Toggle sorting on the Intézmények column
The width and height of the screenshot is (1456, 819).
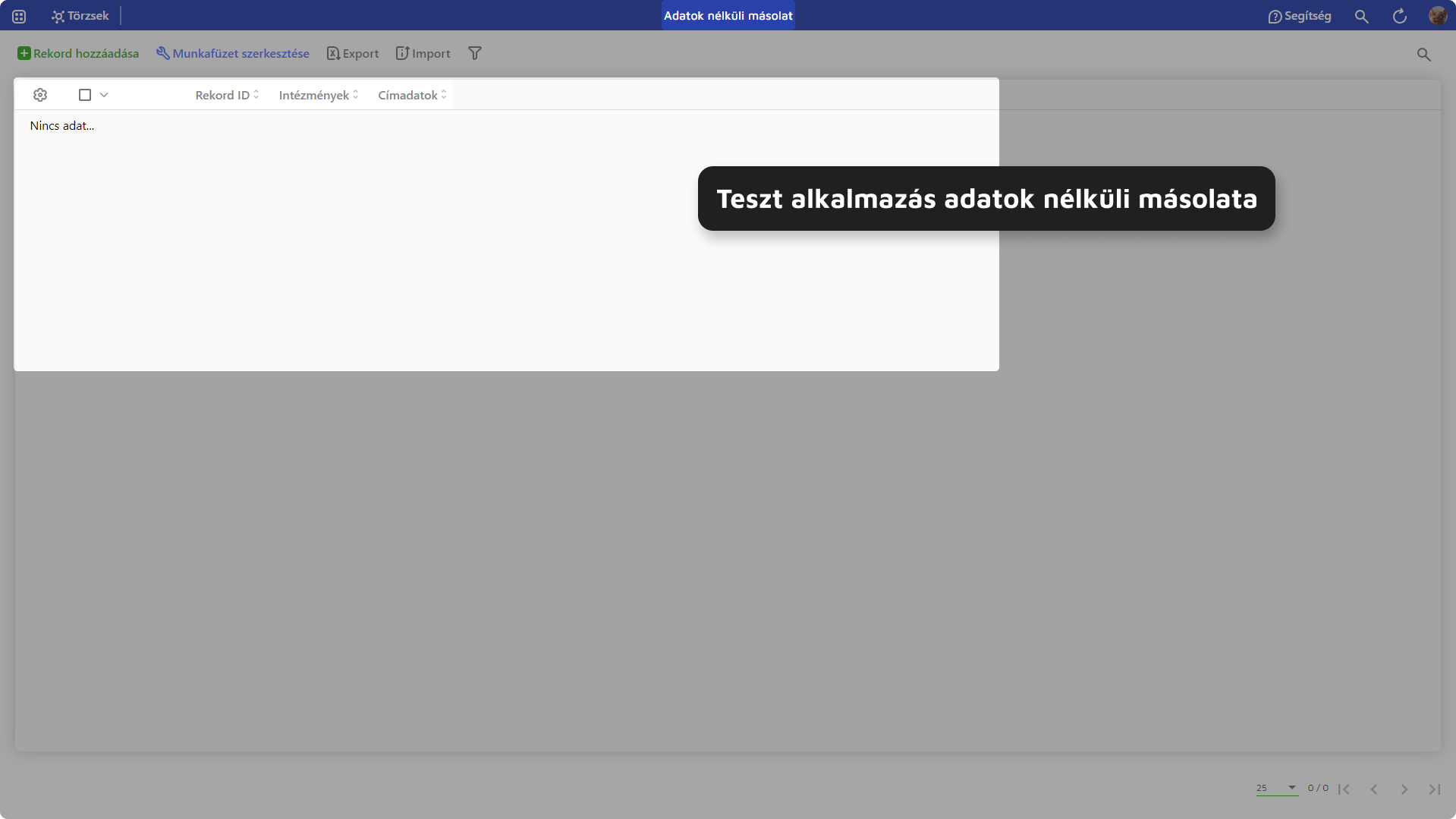point(354,94)
